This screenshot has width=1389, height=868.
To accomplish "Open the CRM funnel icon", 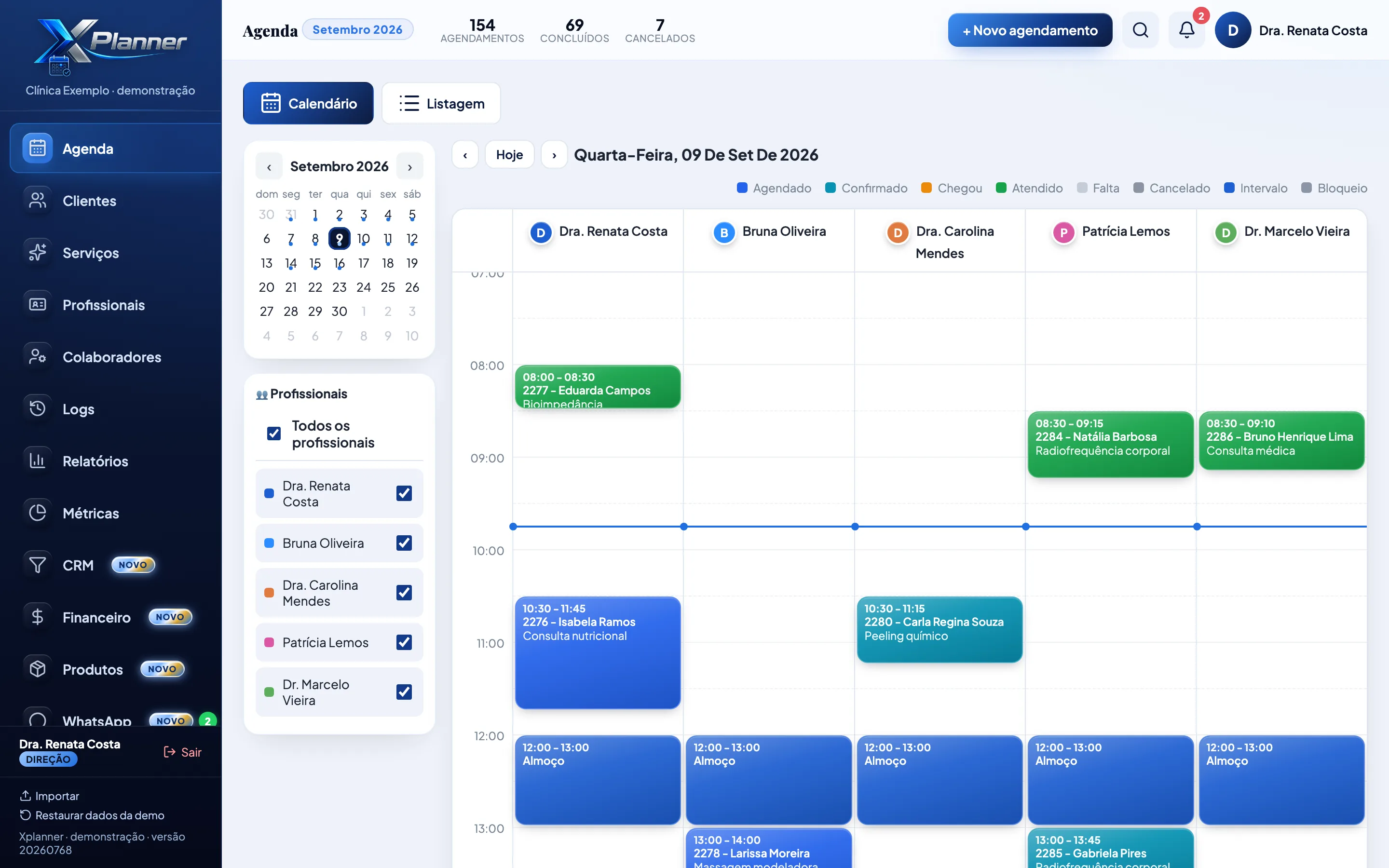I will coord(37,565).
